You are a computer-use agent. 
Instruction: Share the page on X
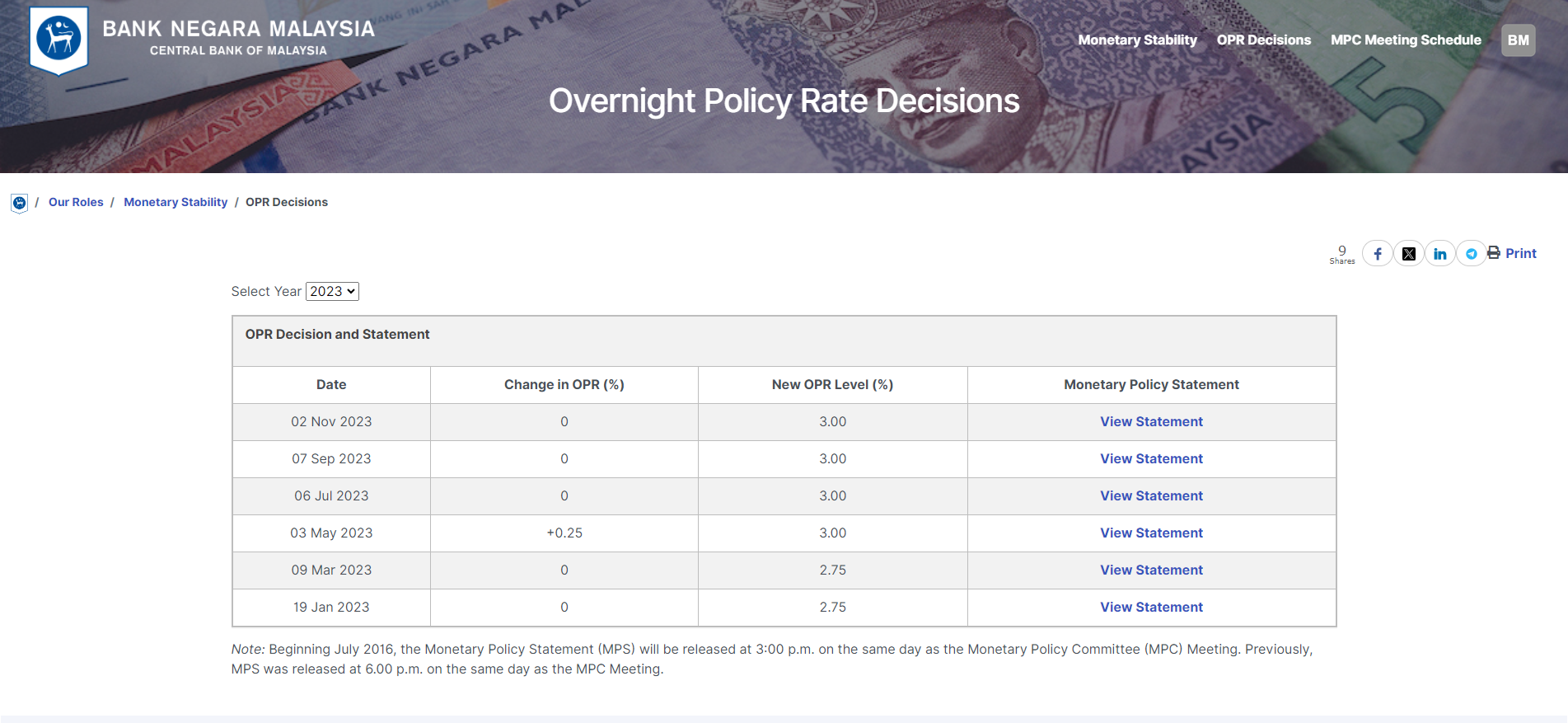pyautogui.click(x=1408, y=254)
